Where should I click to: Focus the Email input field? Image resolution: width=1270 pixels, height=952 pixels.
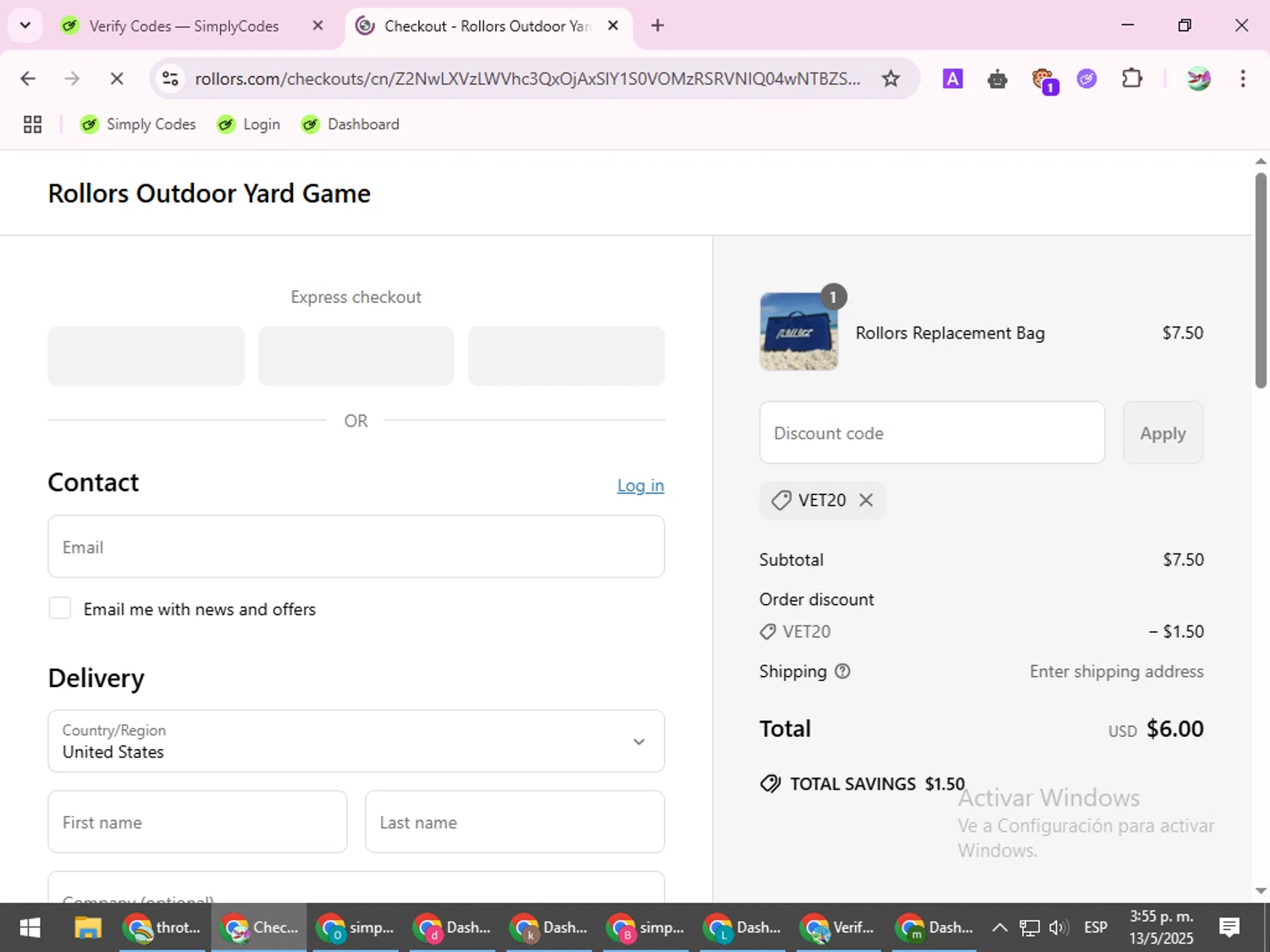[x=356, y=548]
